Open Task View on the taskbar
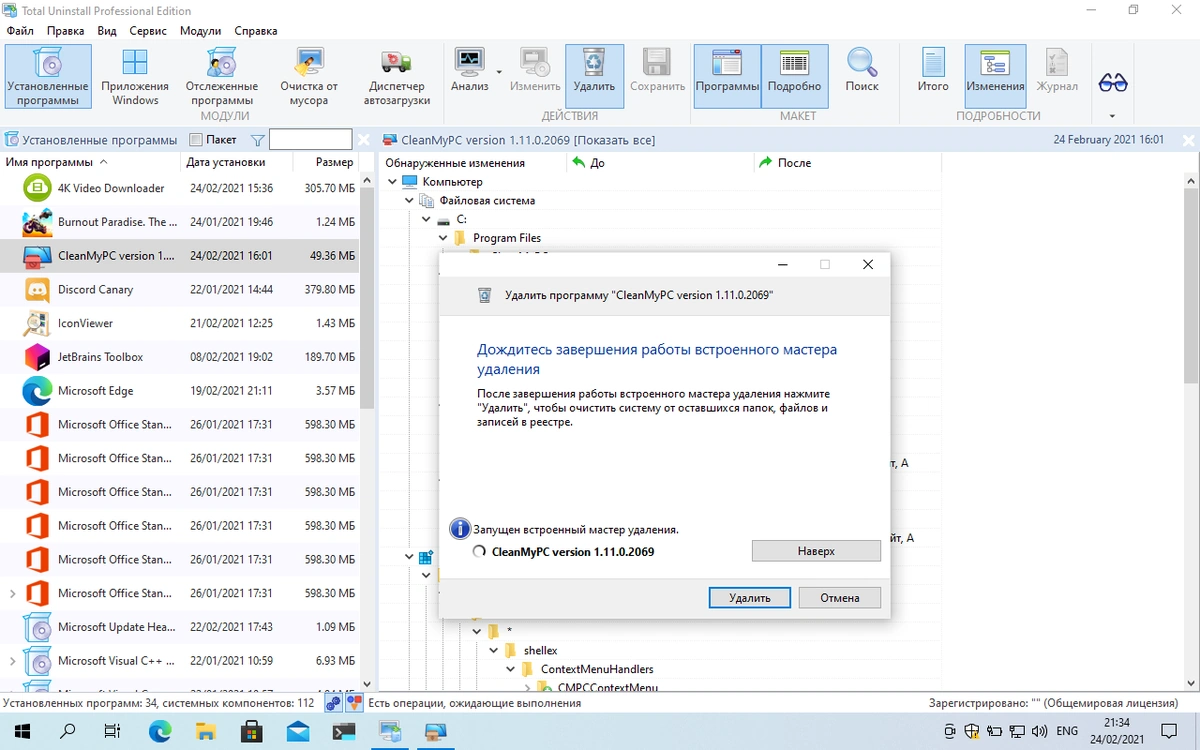1200x750 pixels. coord(113,731)
